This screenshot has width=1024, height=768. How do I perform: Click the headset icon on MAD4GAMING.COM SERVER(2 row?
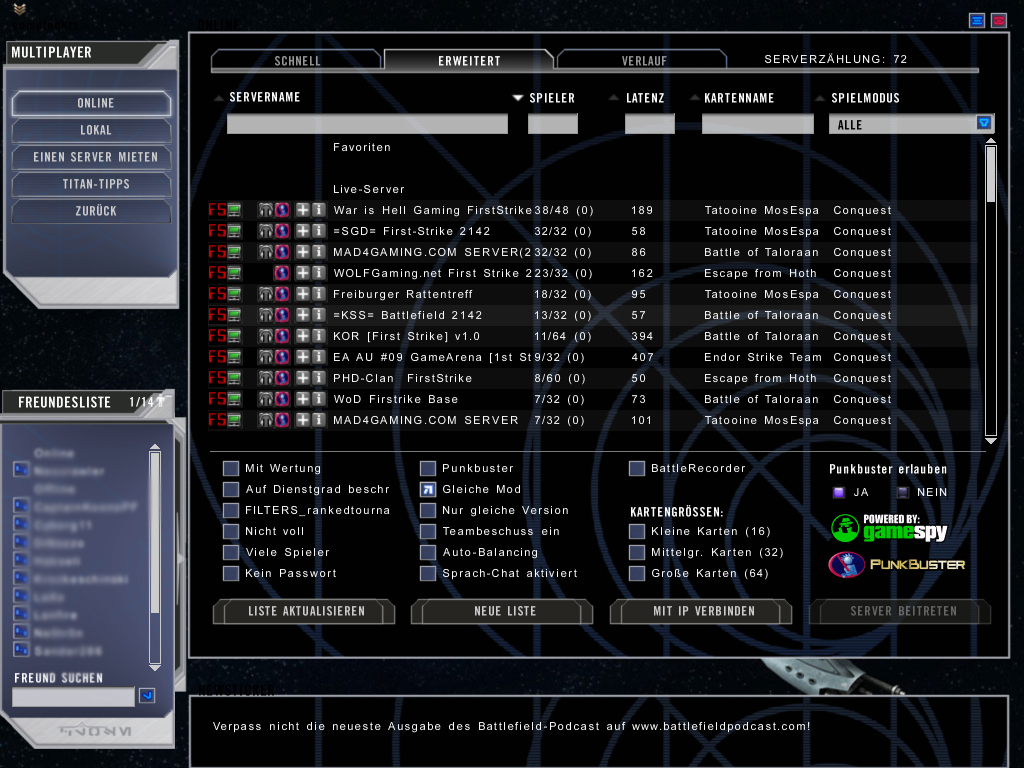pos(265,252)
